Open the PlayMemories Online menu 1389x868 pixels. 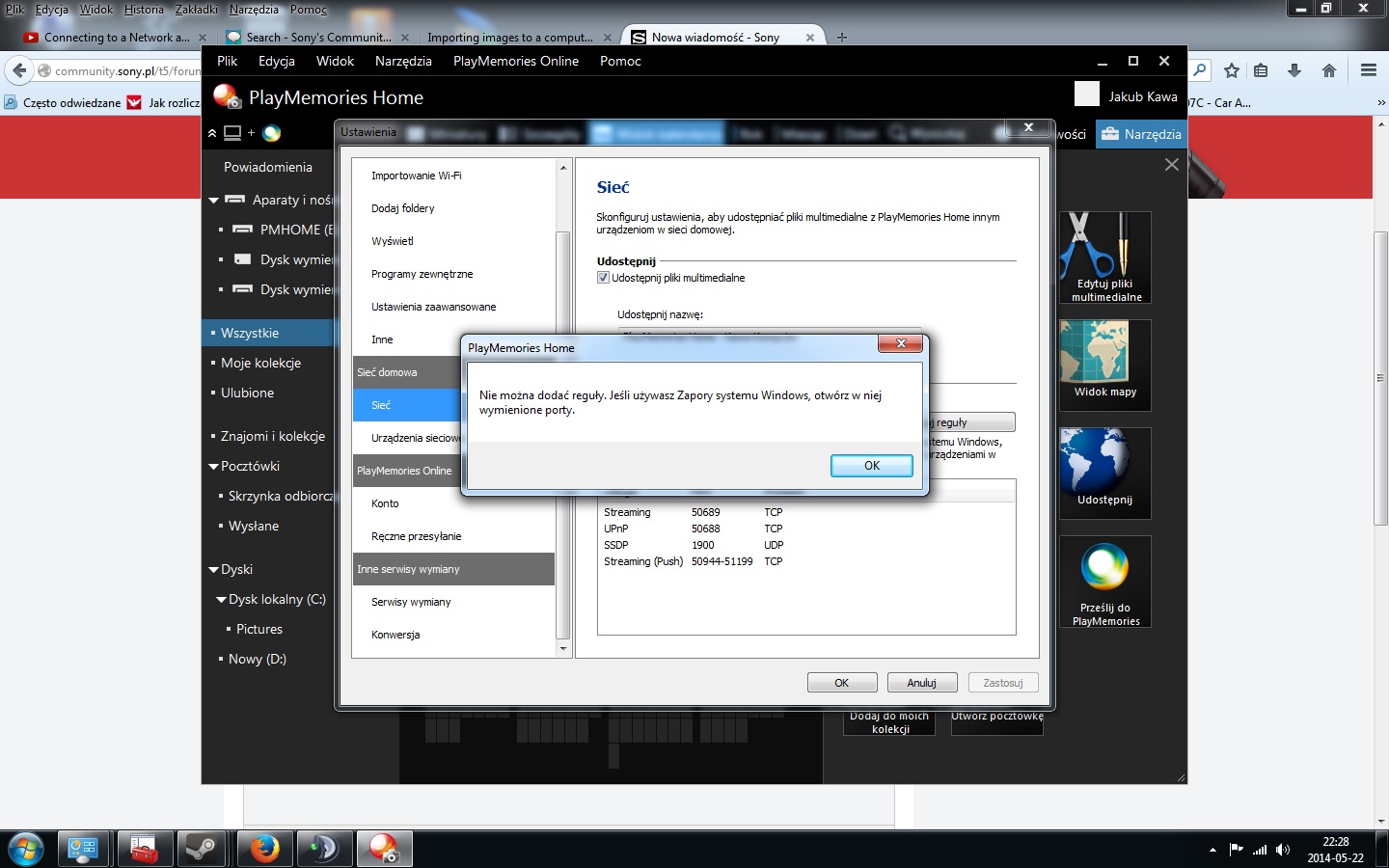(x=516, y=61)
